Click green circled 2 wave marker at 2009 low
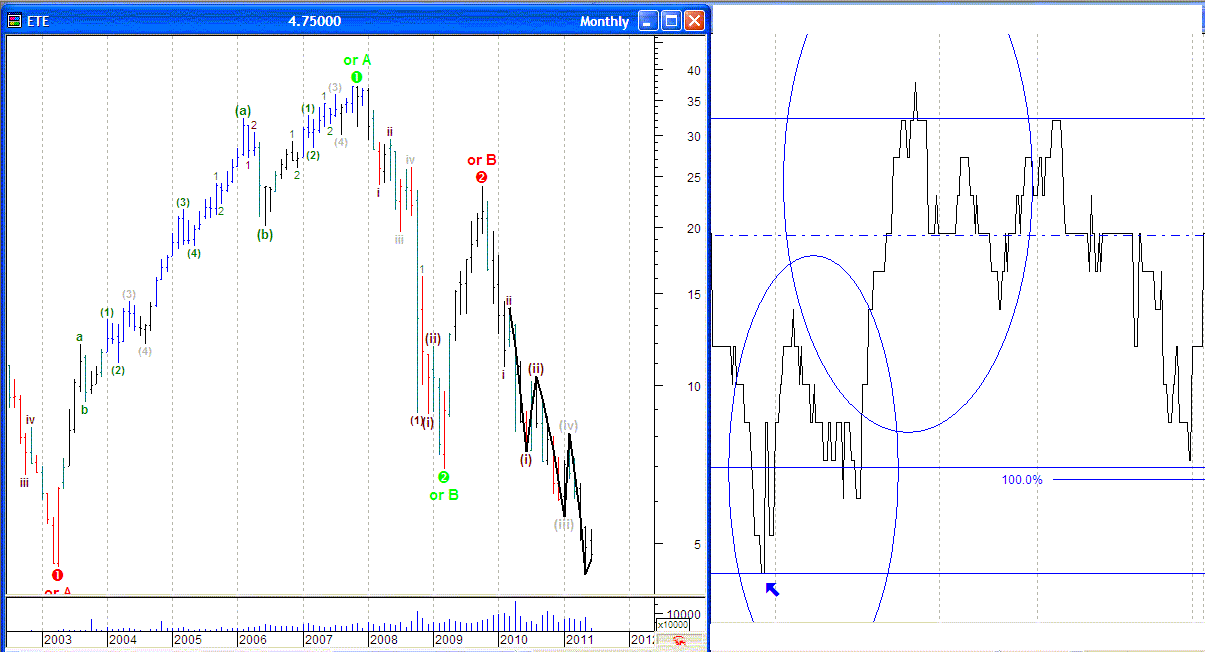Screen dimensions: 1205x652 click(x=443, y=477)
